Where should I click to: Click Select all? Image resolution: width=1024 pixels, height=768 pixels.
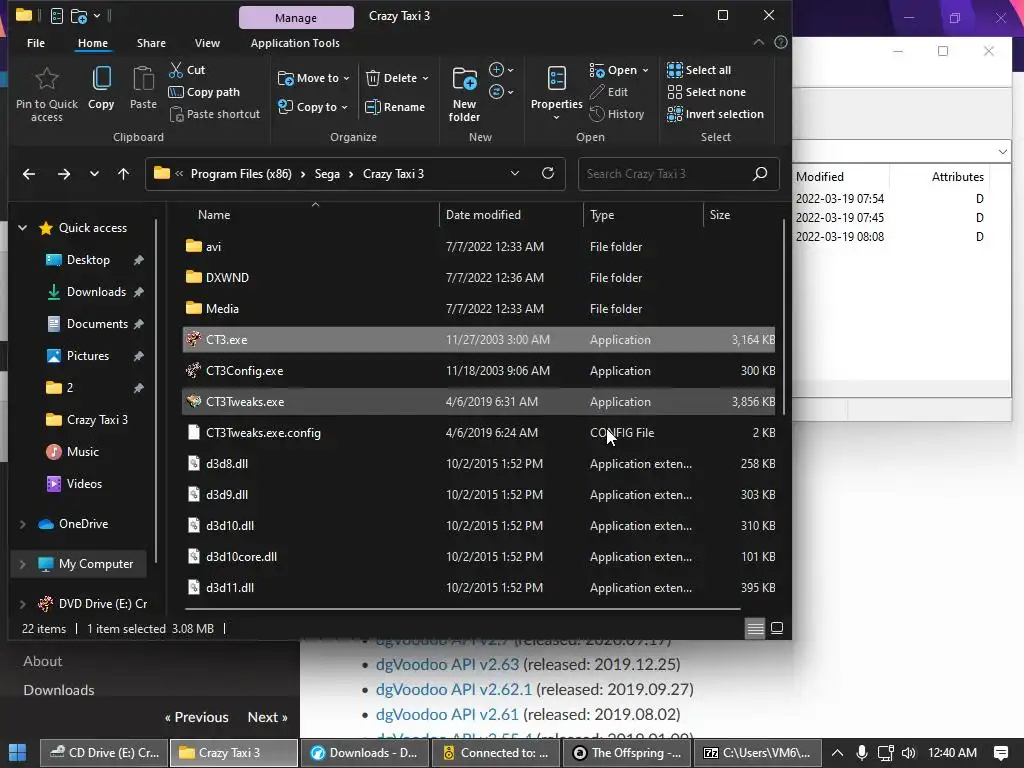coord(699,70)
